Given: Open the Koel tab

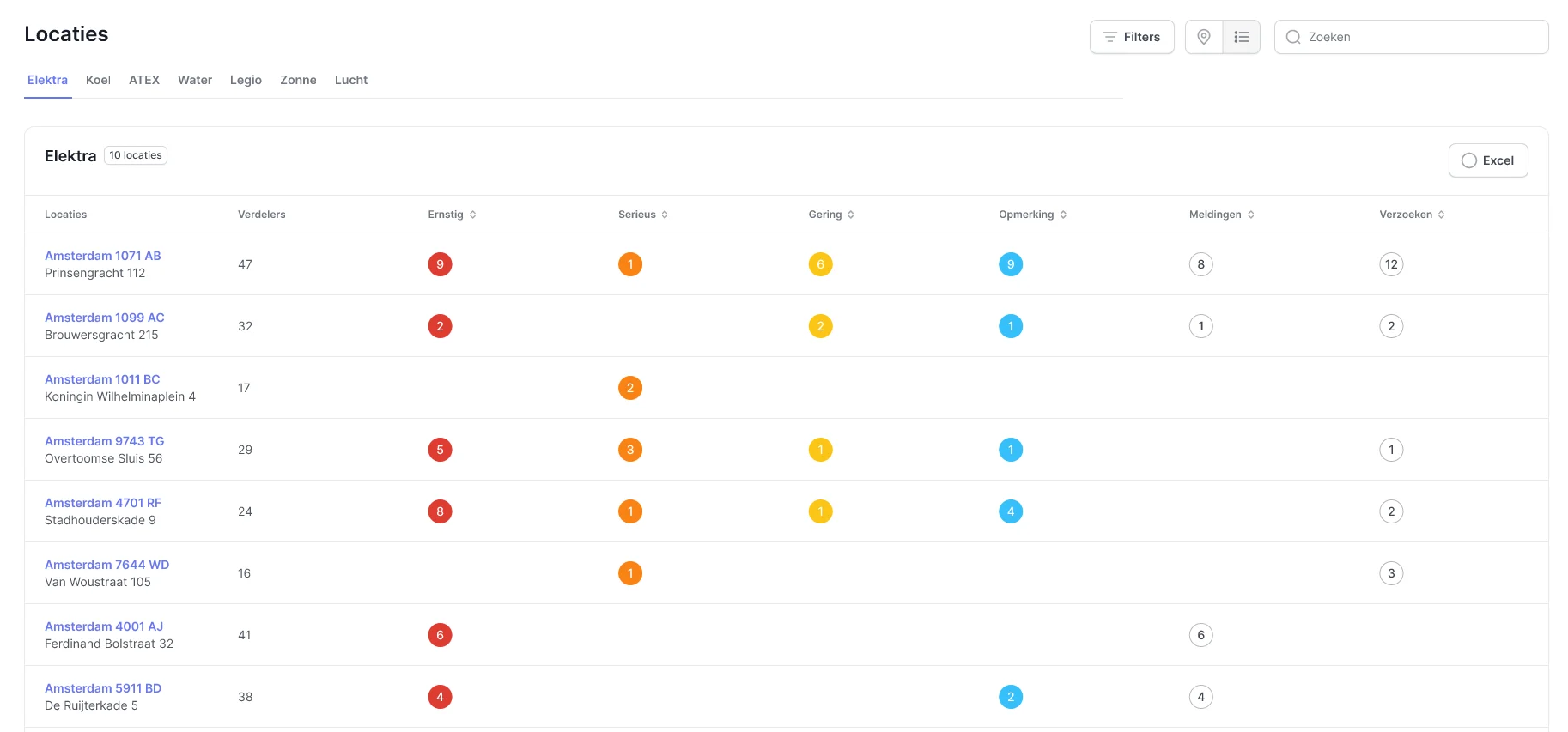Looking at the screenshot, I should (98, 80).
